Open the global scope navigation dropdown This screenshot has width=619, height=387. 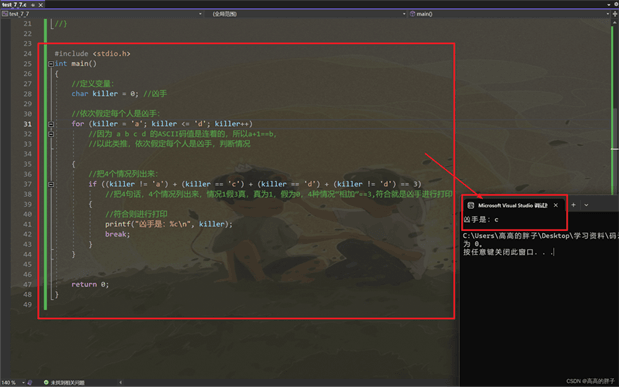click(307, 14)
